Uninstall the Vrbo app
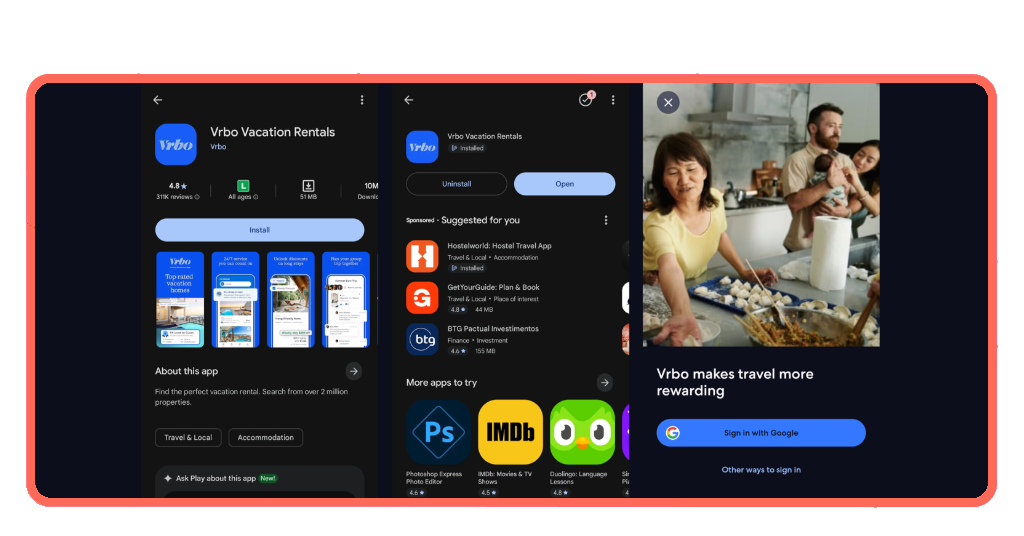Screen dimensions: 1024x536 point(456,184)
